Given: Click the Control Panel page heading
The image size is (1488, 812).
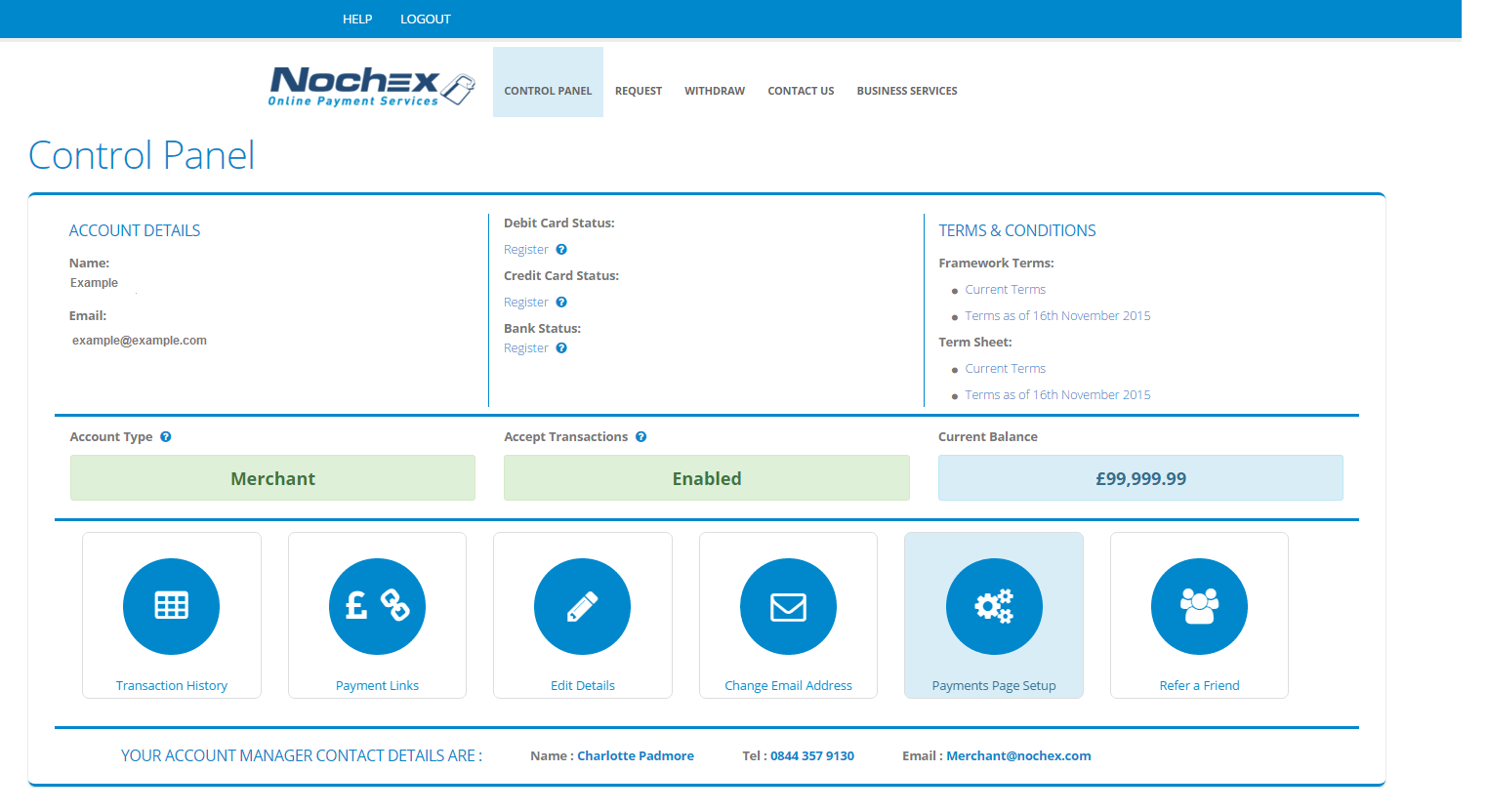Looking at the screenshot, I should click(x=142, y=155).
